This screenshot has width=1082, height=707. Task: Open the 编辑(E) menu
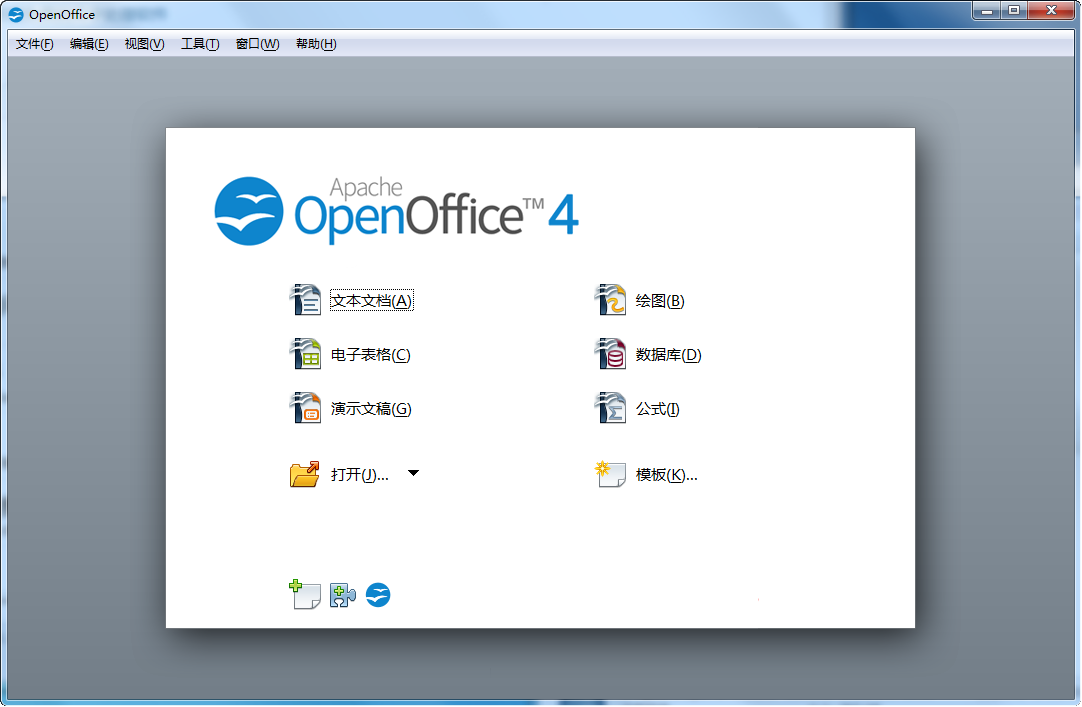[x=89, y=44]
